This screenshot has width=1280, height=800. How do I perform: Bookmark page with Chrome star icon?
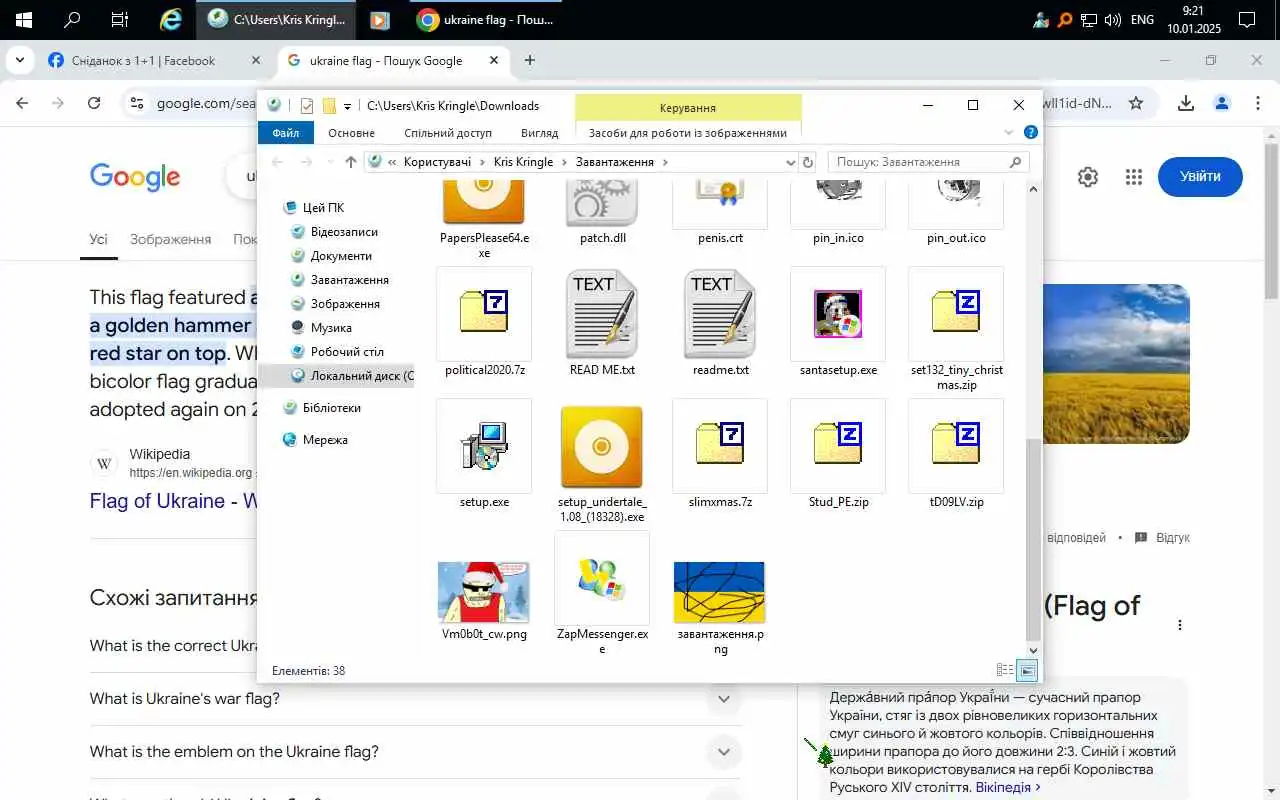click(1136, 103)
